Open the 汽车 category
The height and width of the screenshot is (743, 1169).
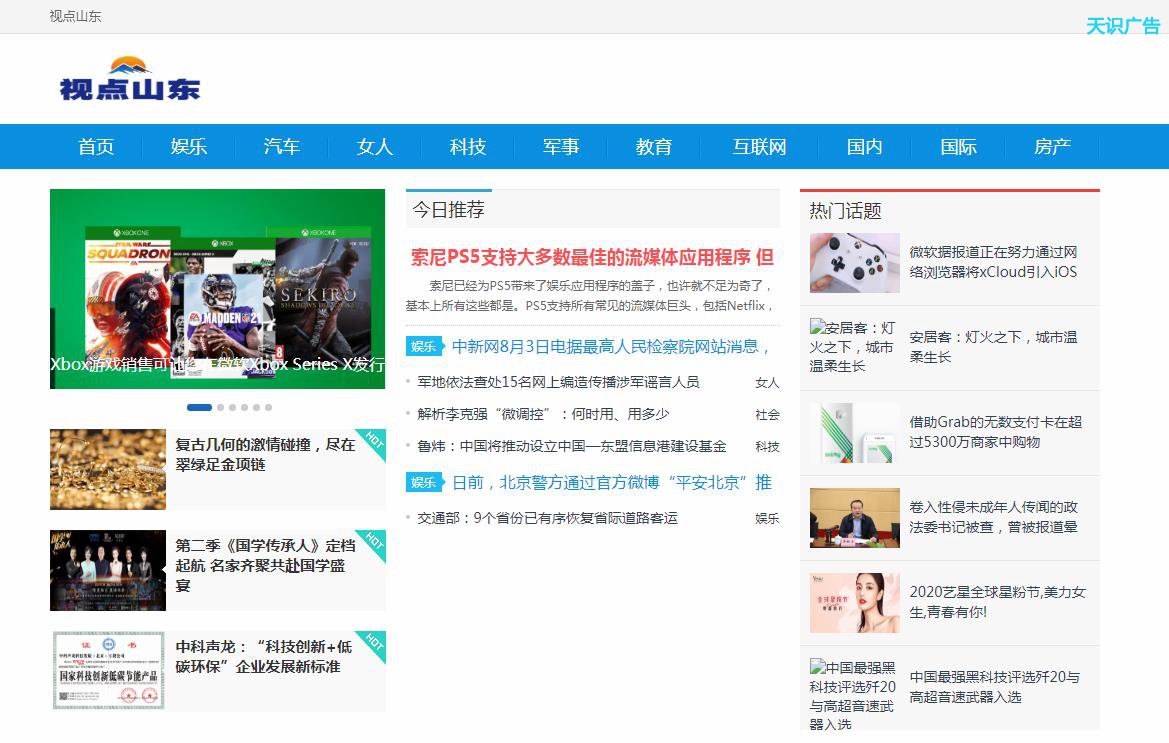tap(282, 147)
